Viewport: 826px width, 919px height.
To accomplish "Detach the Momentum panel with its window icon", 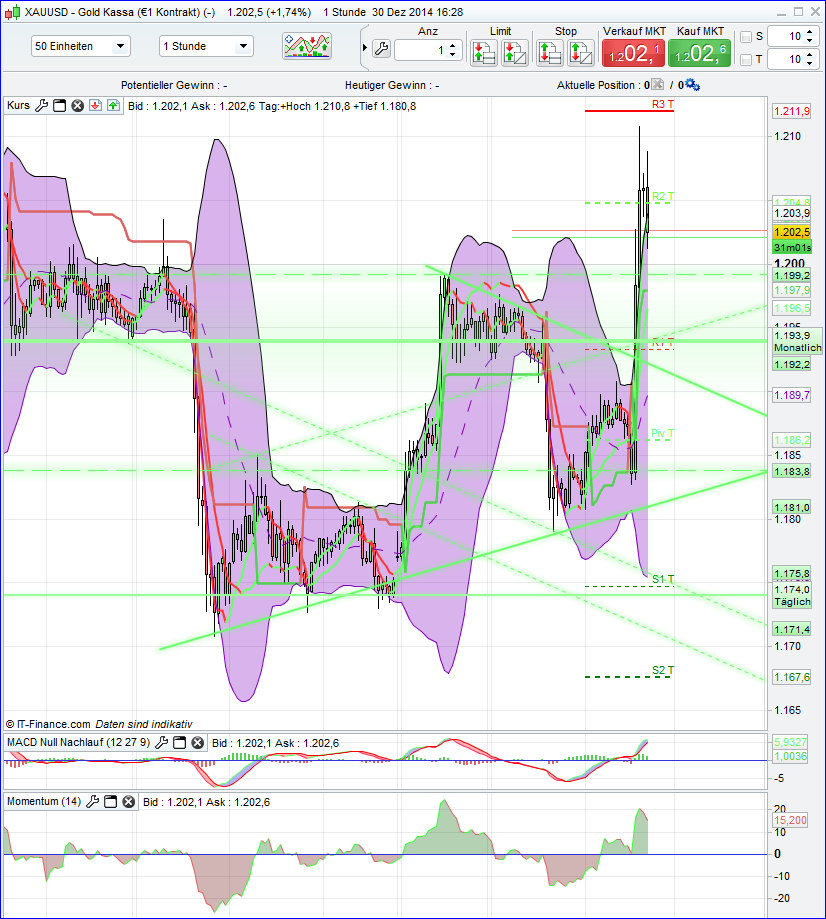I will (x=110, y=801).
